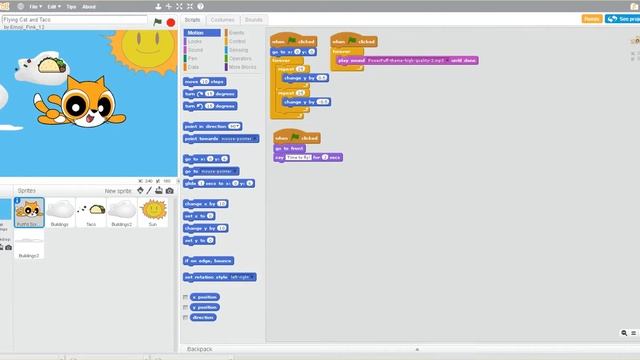Image resolution: width=640 pixels, height=360 pixels.
Task: Click the change x by 10 block
Action: coord(206,204)
